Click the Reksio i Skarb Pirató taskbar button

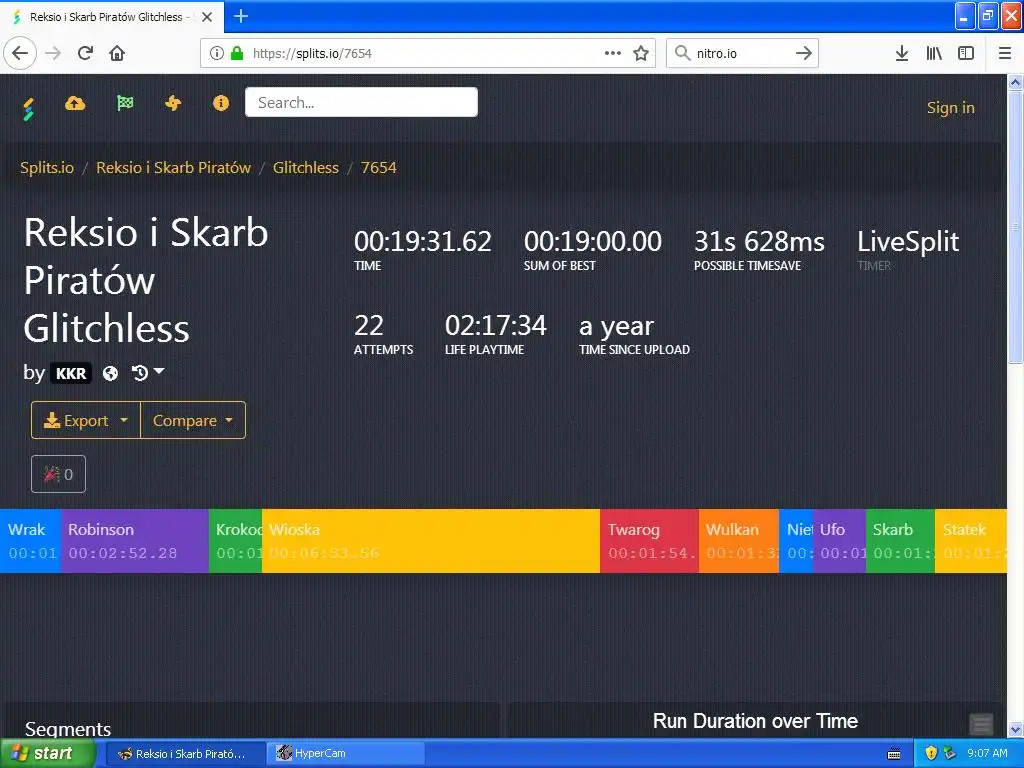click(186, 753)
